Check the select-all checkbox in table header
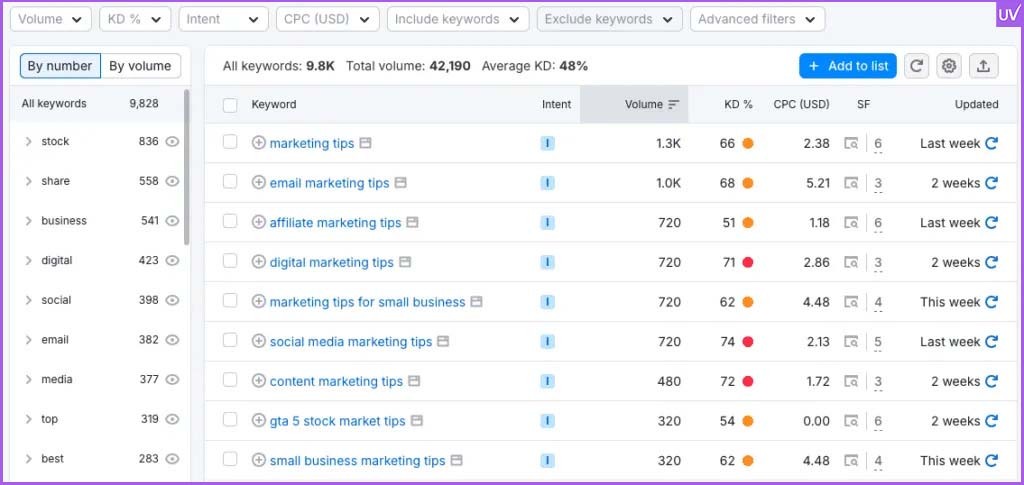The image size is (1024, 485). coord(230,104)
